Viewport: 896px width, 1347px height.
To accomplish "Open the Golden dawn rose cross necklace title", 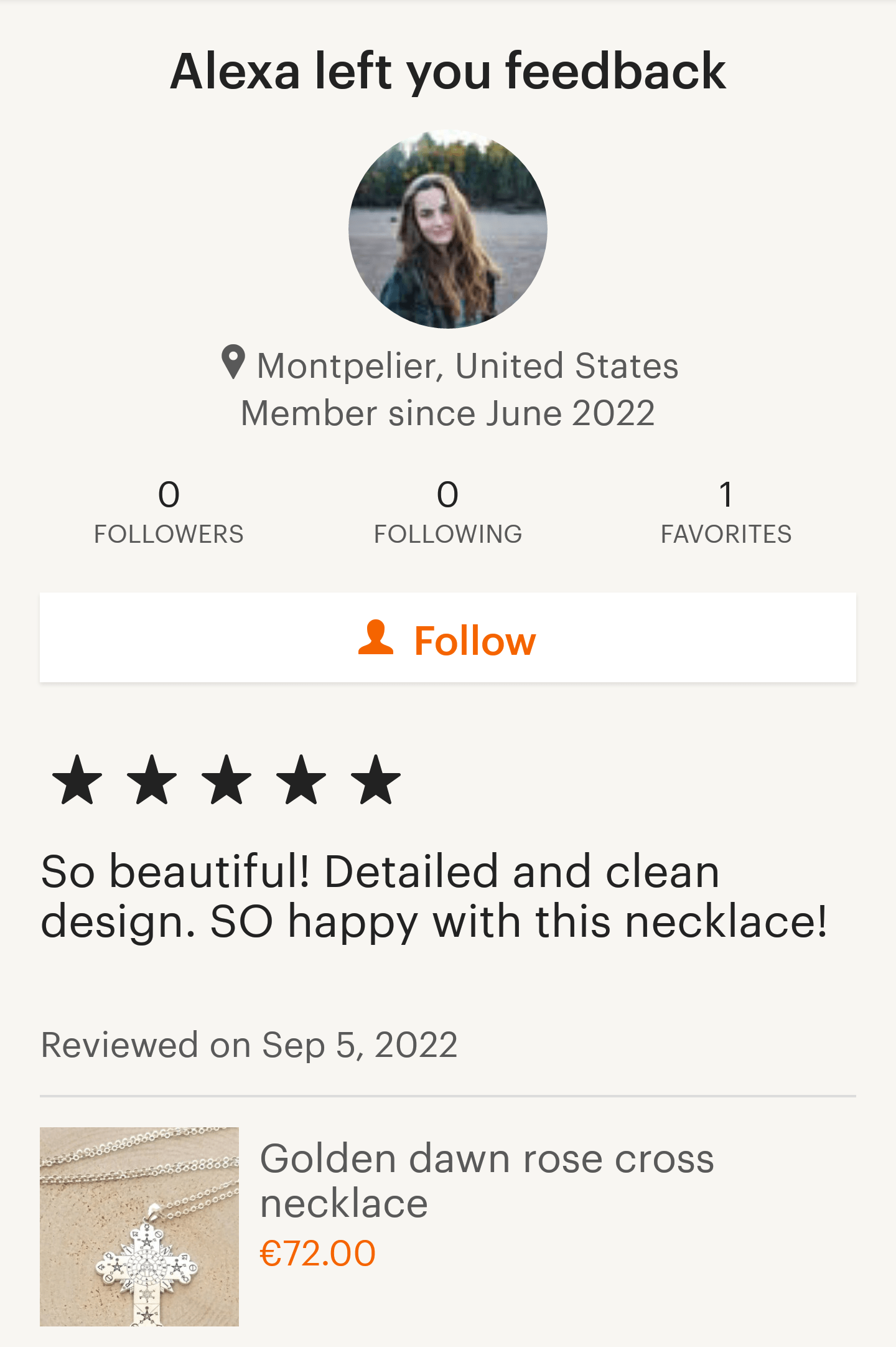I will click(x=487, y=1180).
